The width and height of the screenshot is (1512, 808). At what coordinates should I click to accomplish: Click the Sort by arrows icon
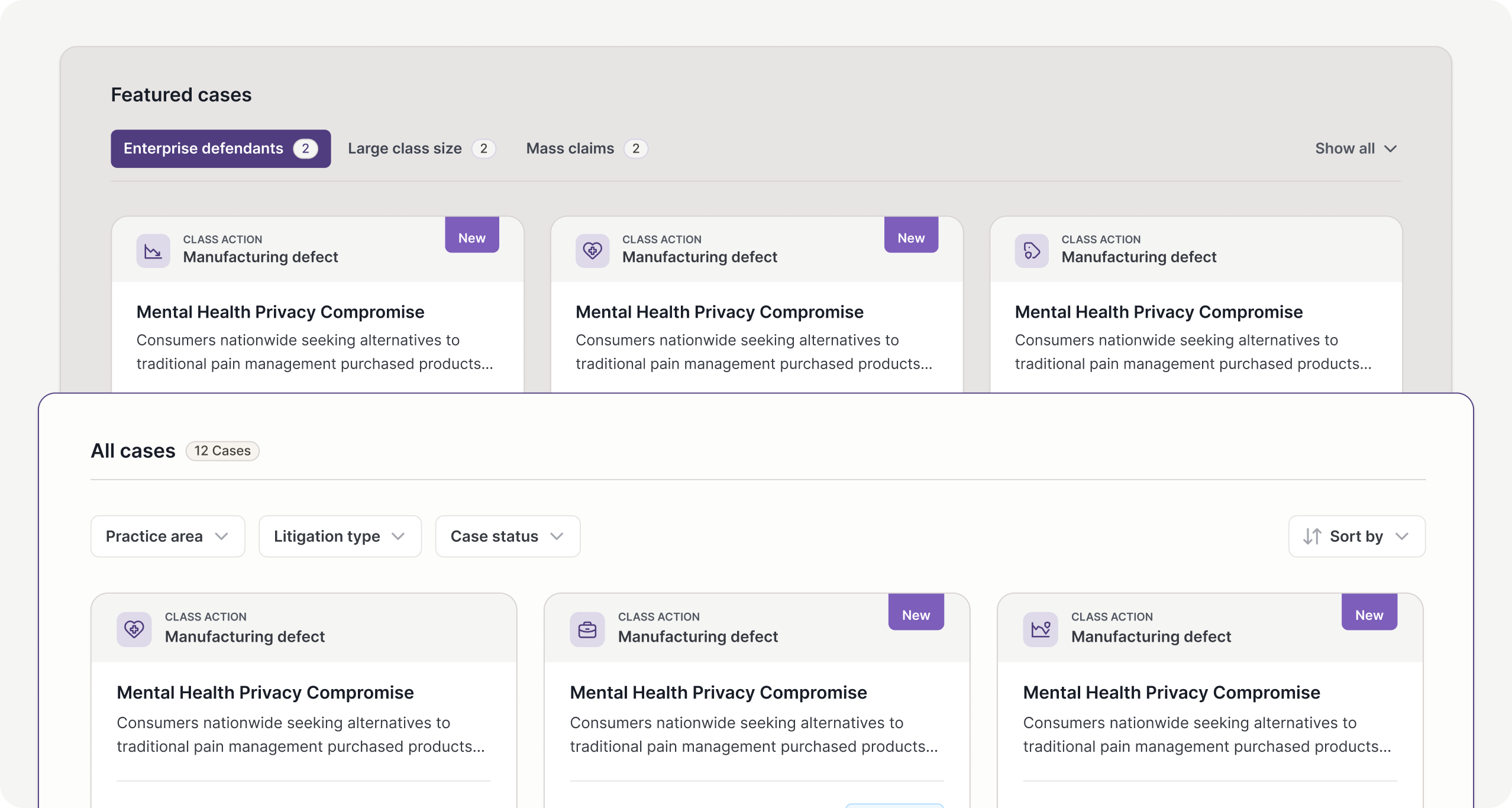1312,536
